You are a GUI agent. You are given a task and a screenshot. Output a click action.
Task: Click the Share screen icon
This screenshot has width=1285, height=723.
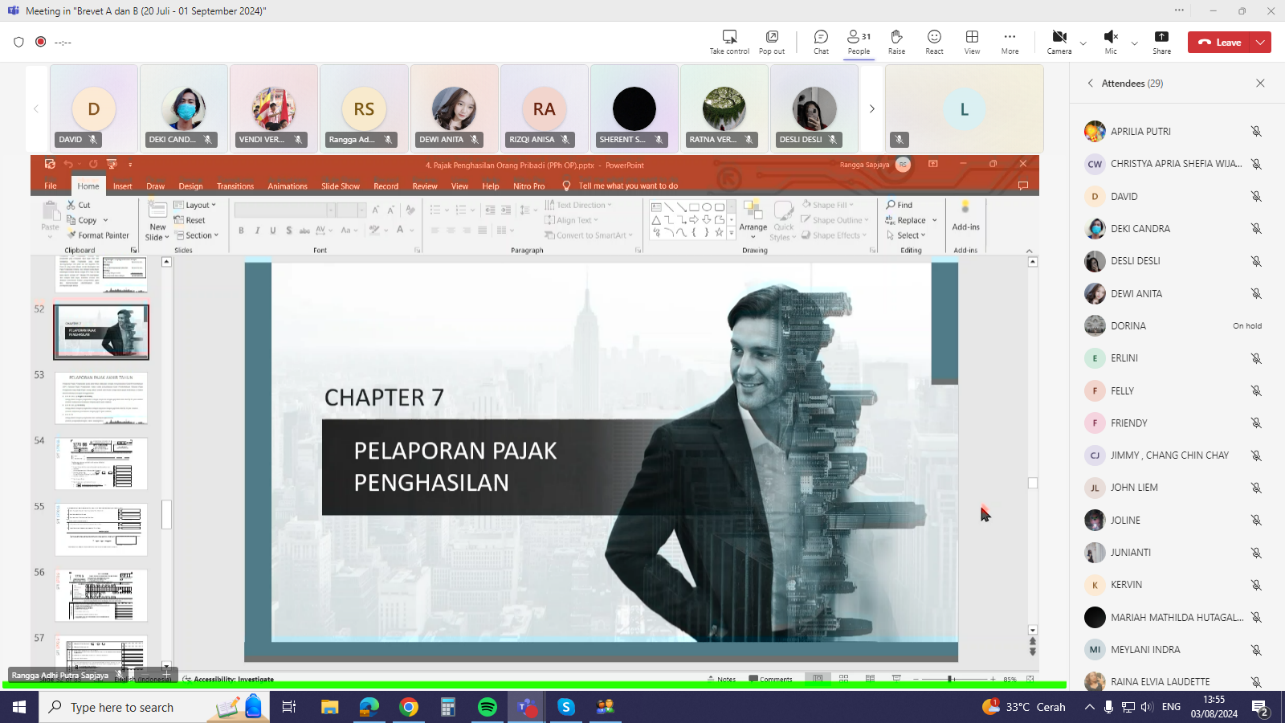tap(1161, 41)
